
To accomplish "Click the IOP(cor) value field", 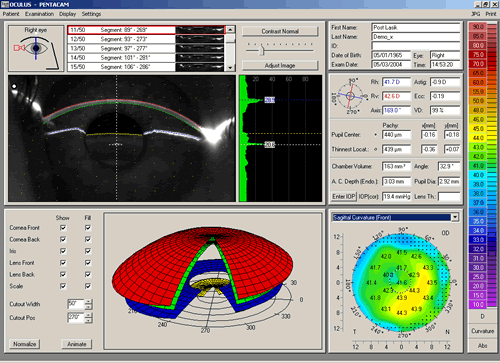I will [x=396, y=196].
